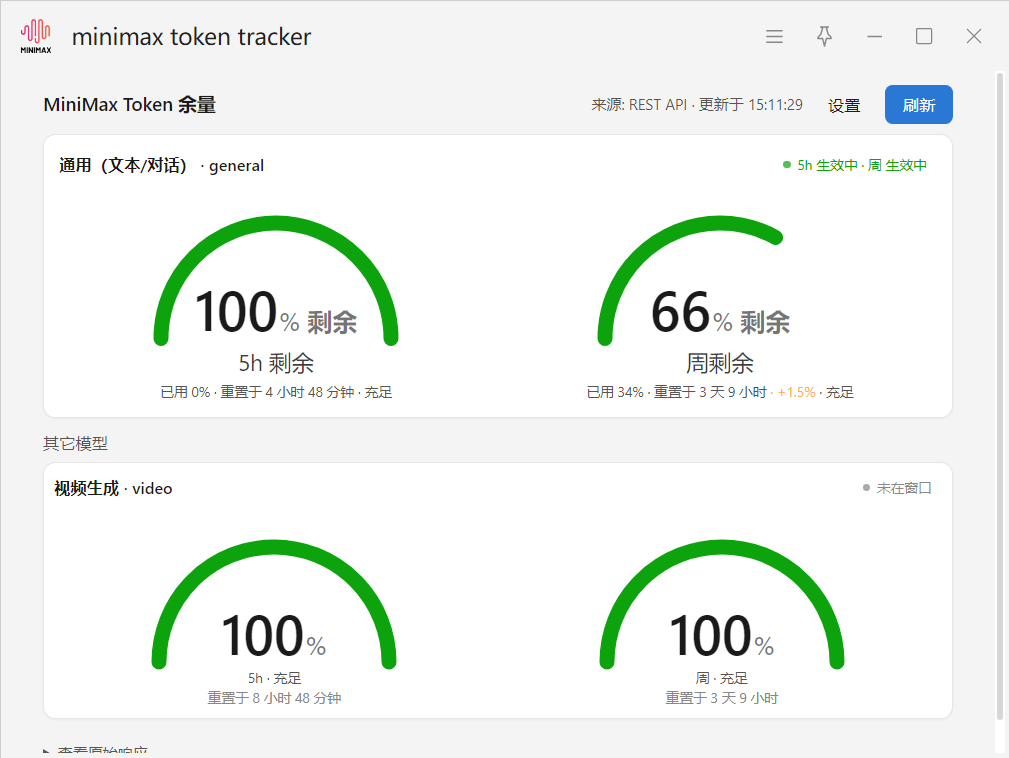Click the '未在窗口' status label
Viewport: 1009px width, 758px height.
point(903,488)
